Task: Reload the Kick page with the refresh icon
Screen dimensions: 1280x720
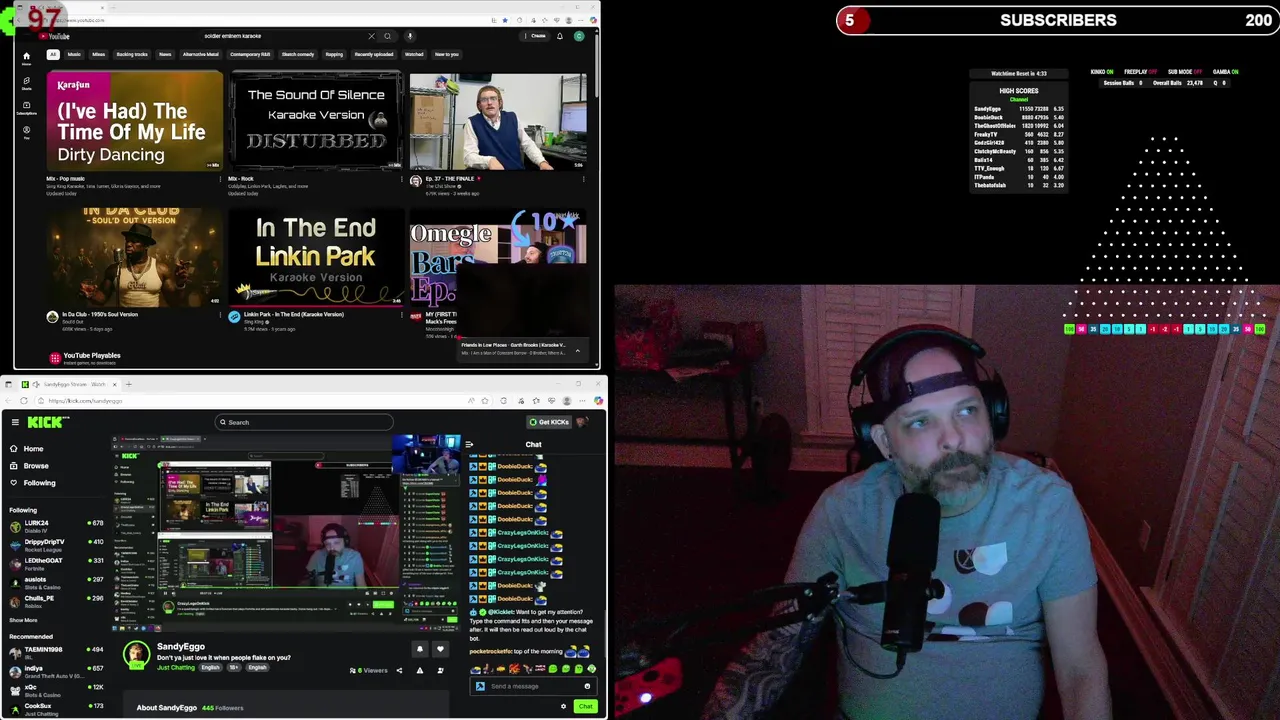Action: point(23,401)
